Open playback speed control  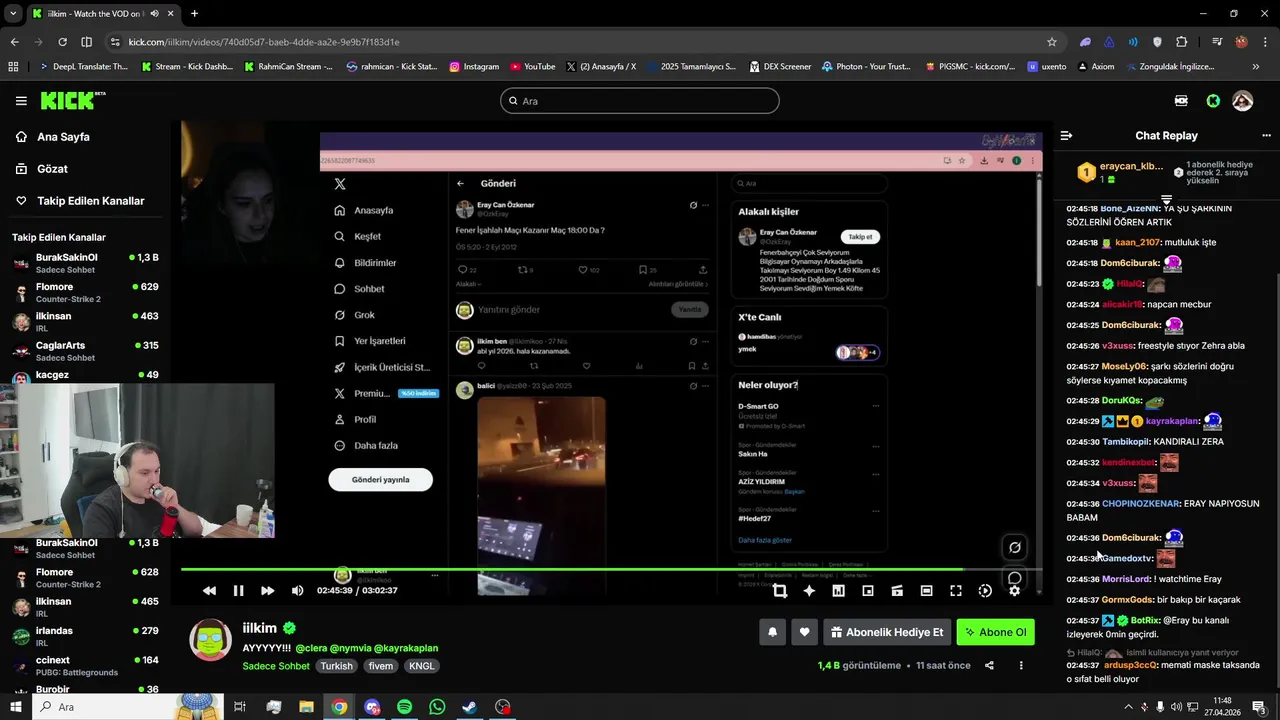click(x=985, y=591)
